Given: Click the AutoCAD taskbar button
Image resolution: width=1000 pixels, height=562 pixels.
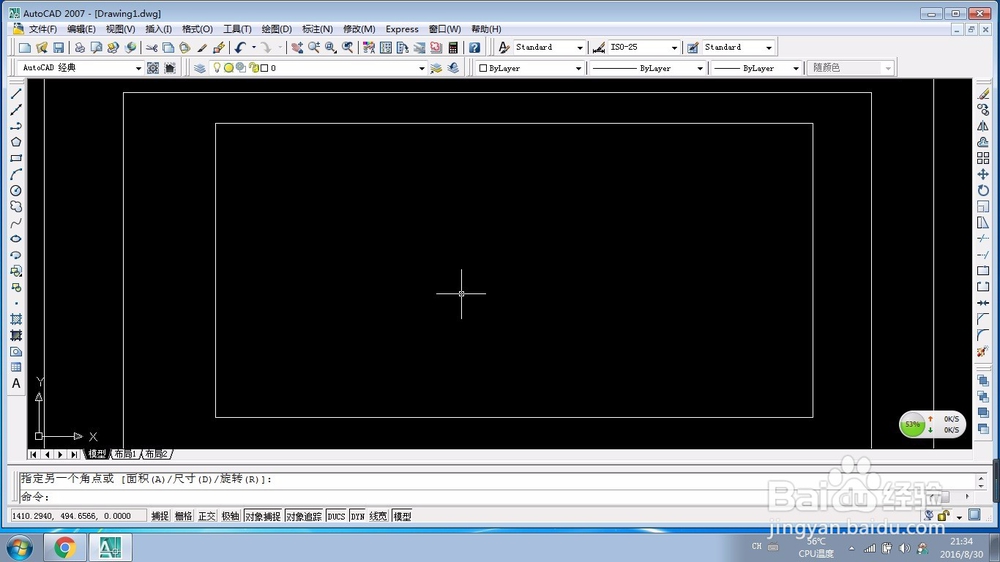Looking at the screenshot, I should click(x=110, y=547).
